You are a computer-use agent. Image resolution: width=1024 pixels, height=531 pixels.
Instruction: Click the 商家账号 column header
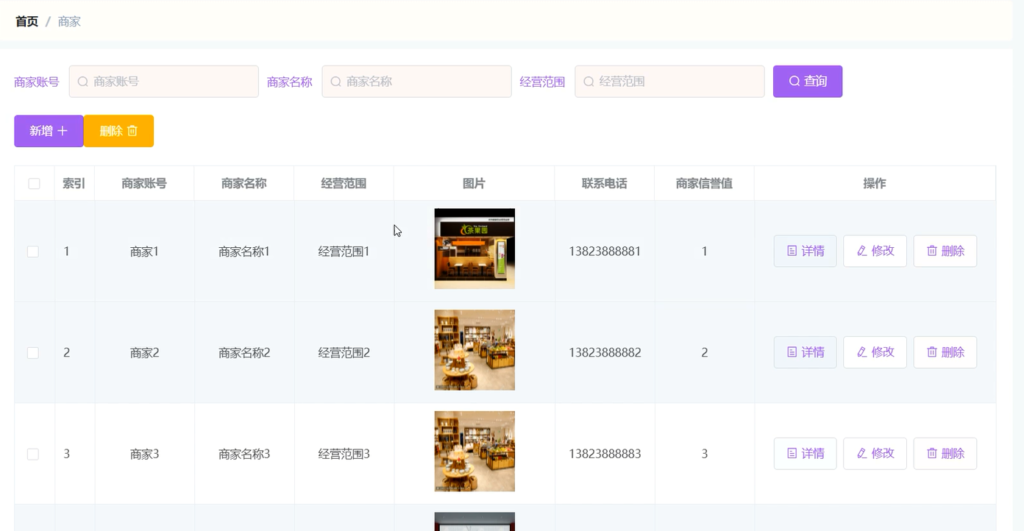tap(144, 184)
